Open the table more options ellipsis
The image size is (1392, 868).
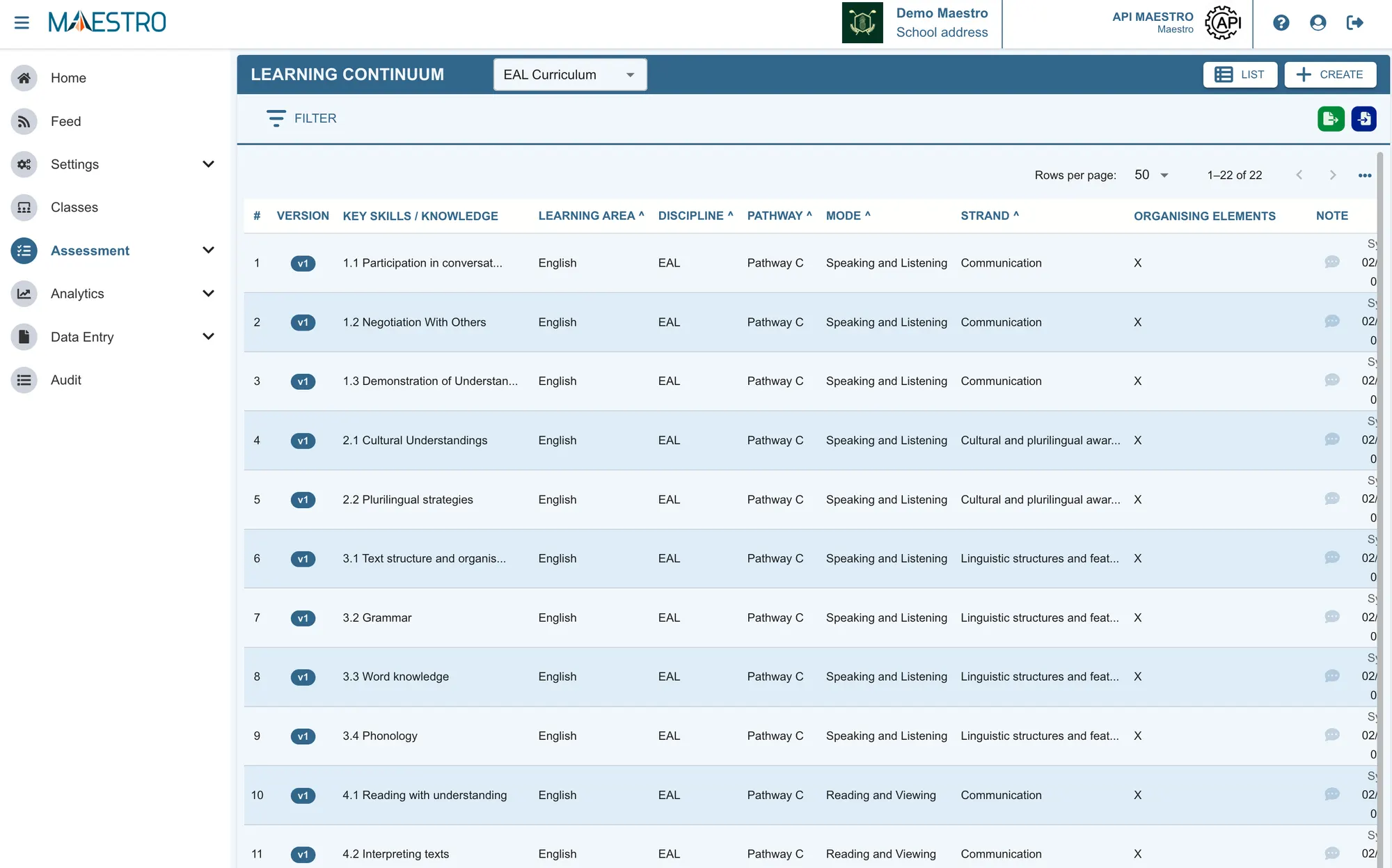pyautogui.click(x=1365, y=175)
